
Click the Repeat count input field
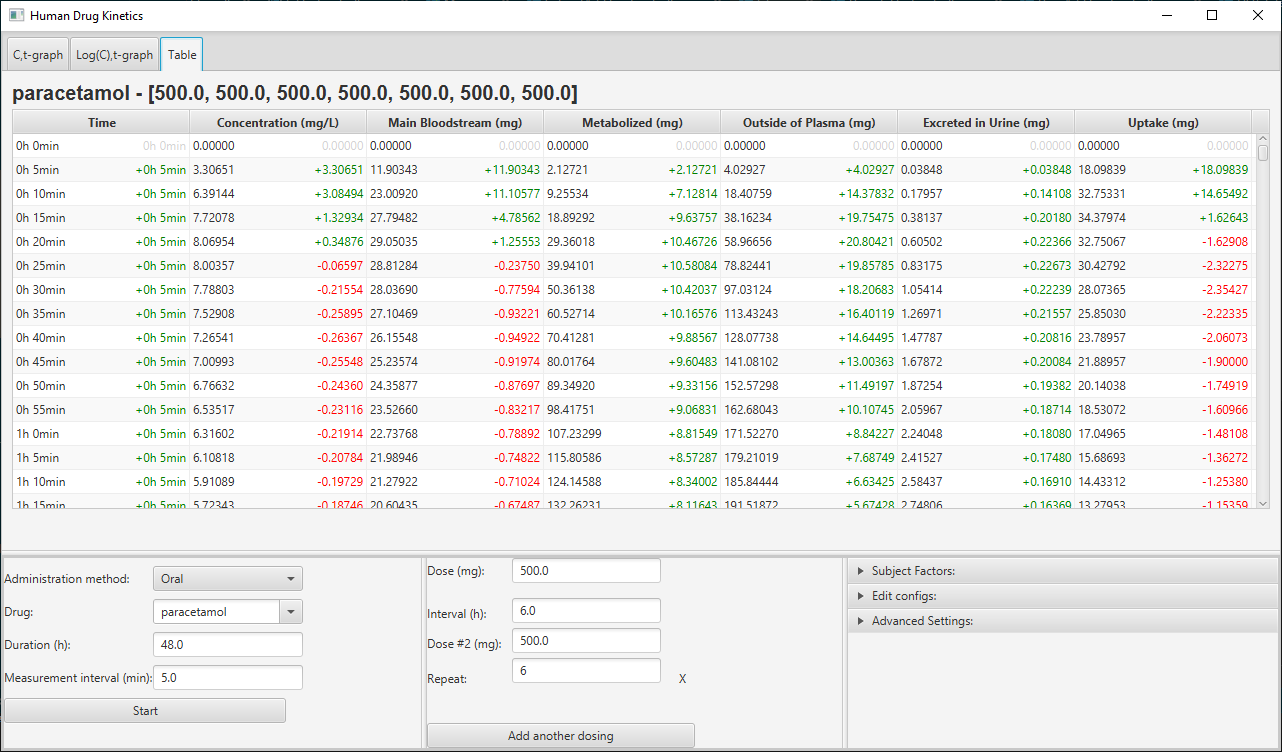[x=585, y=670]
